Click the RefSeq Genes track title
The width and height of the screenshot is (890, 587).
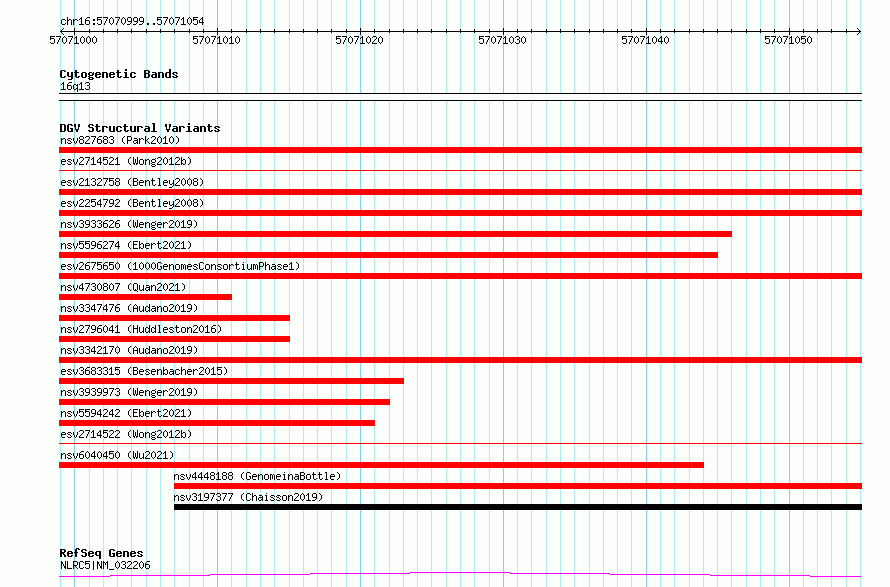101,553
